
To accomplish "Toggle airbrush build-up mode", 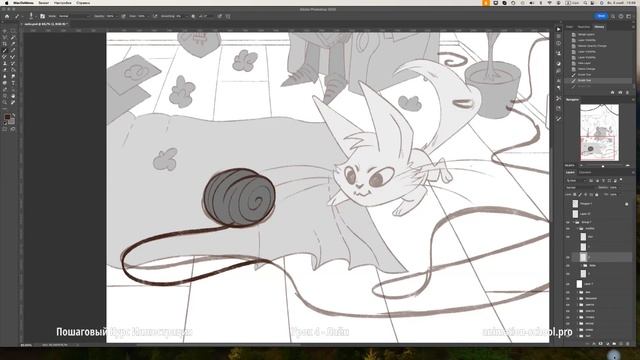I will [x=155, y=16].
